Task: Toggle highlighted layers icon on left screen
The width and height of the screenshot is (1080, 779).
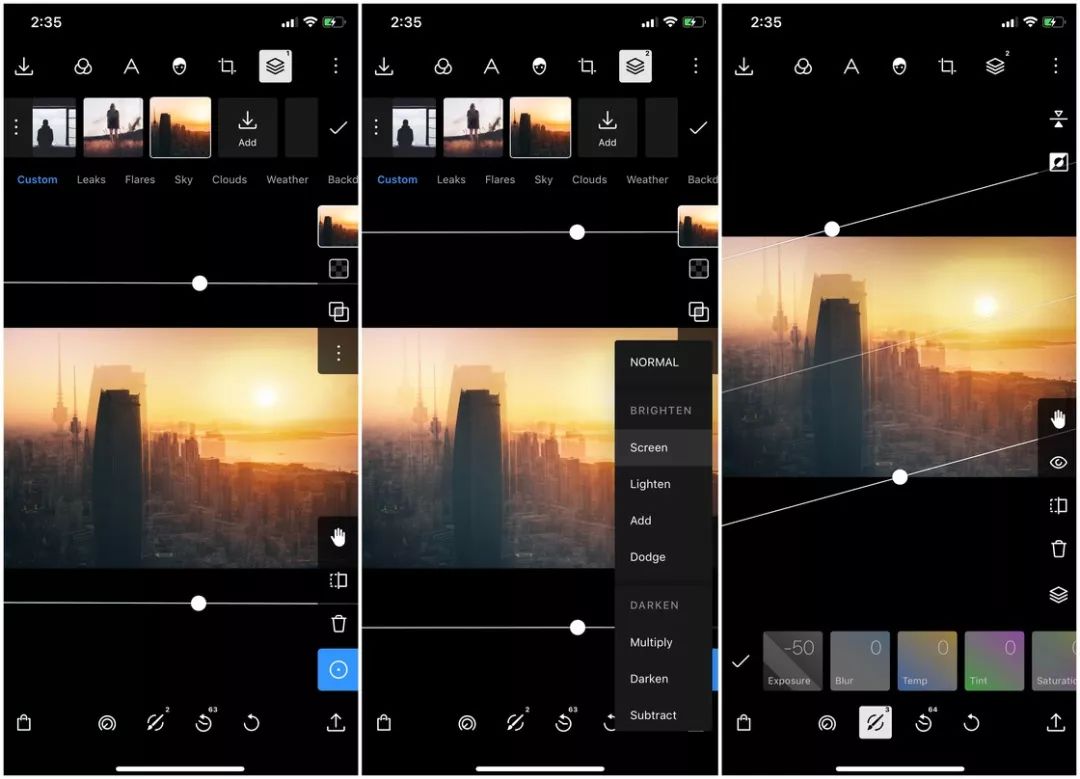Action: pos(276,66)
